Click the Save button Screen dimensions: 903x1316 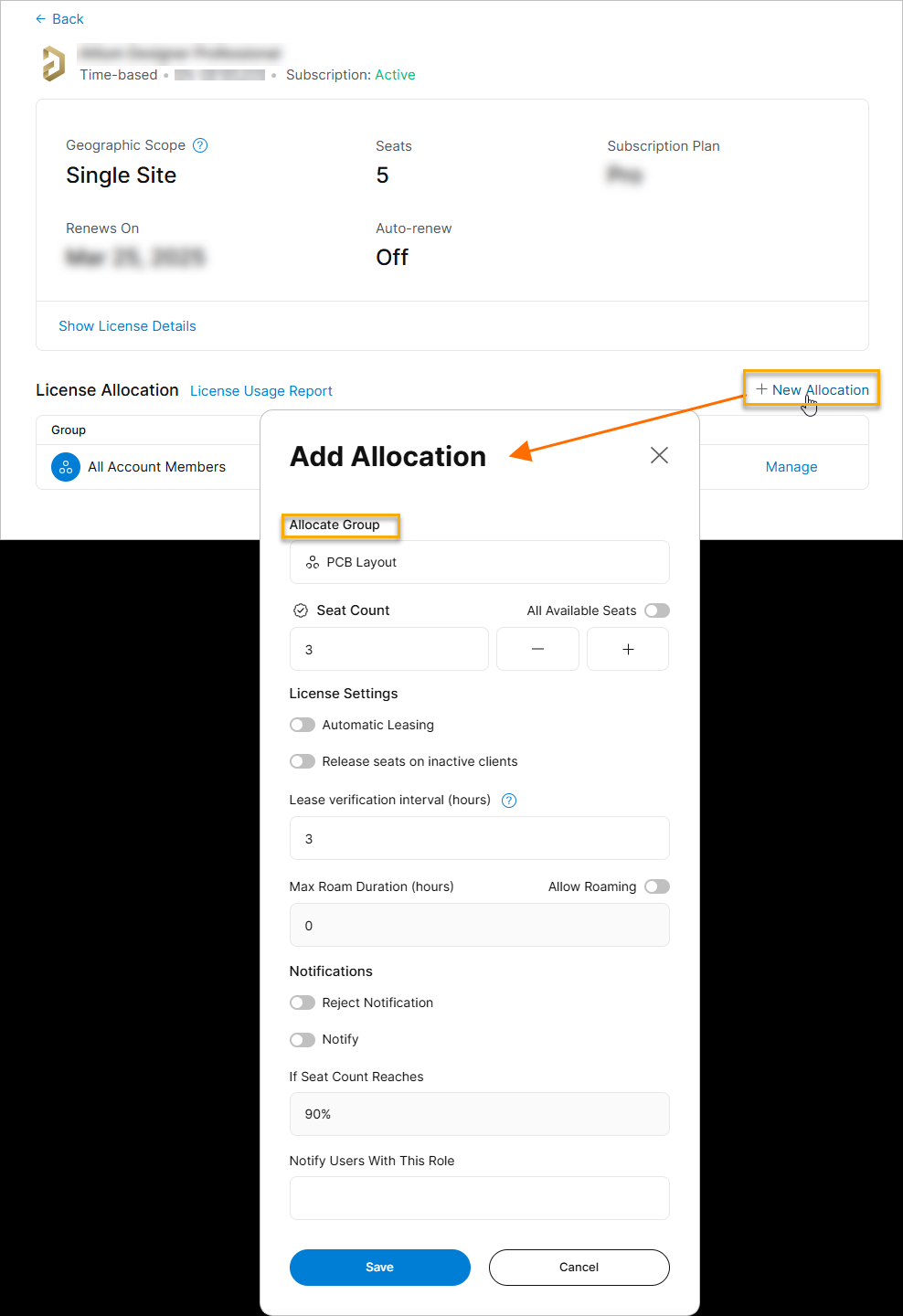point(379,1268)
